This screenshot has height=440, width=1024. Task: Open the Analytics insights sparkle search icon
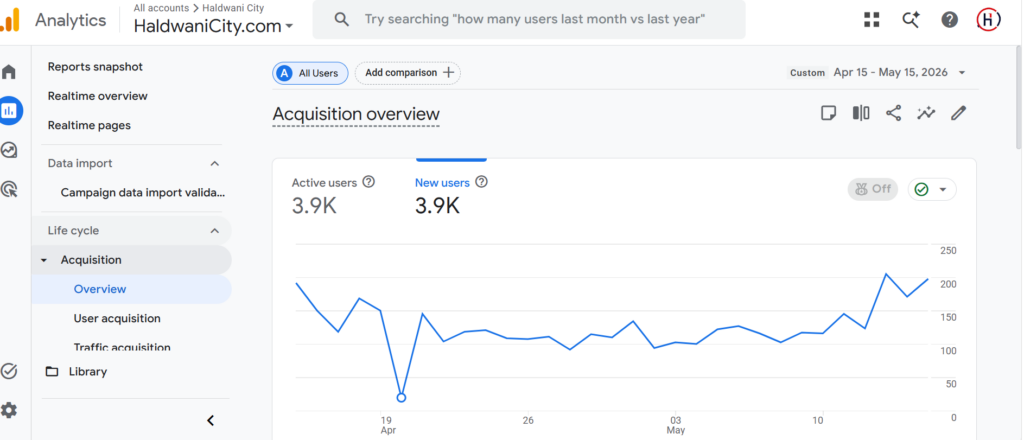910,20
